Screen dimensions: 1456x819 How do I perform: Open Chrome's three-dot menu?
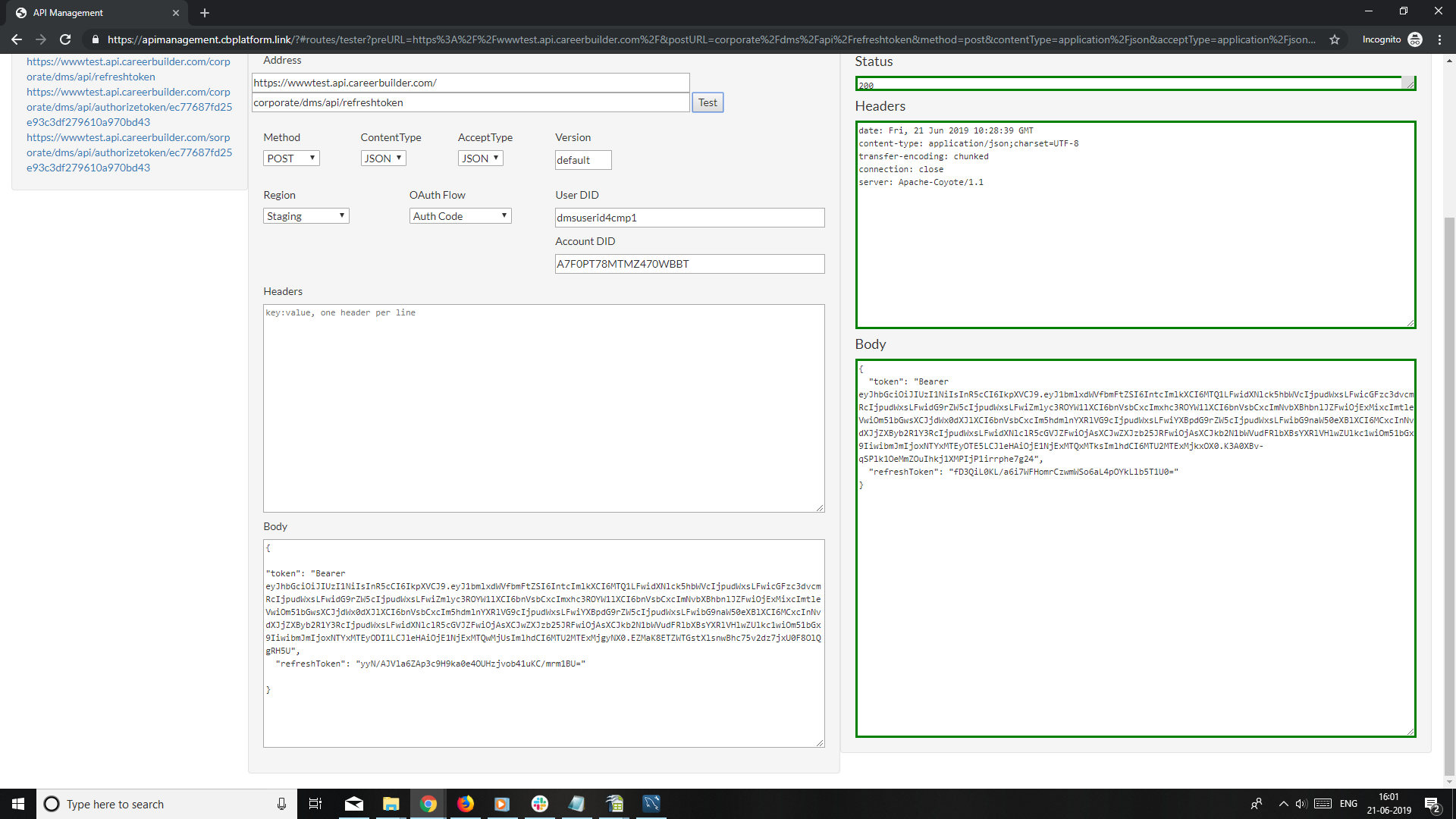coord(1439,39)
